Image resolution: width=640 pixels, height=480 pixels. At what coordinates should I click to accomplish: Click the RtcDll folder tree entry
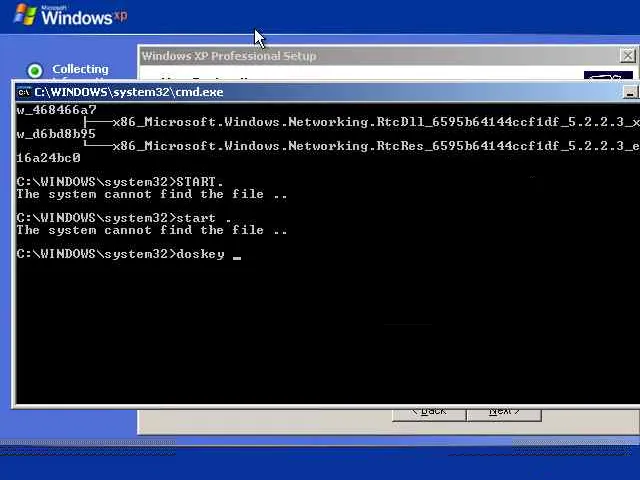[376, 122]
